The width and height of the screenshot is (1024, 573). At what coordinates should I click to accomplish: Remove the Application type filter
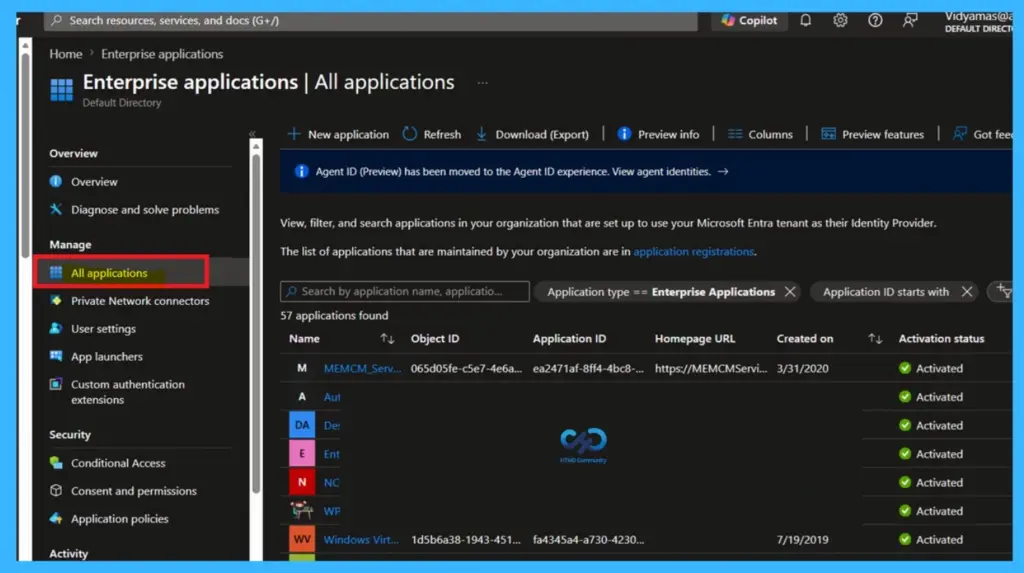coord(790,292)
